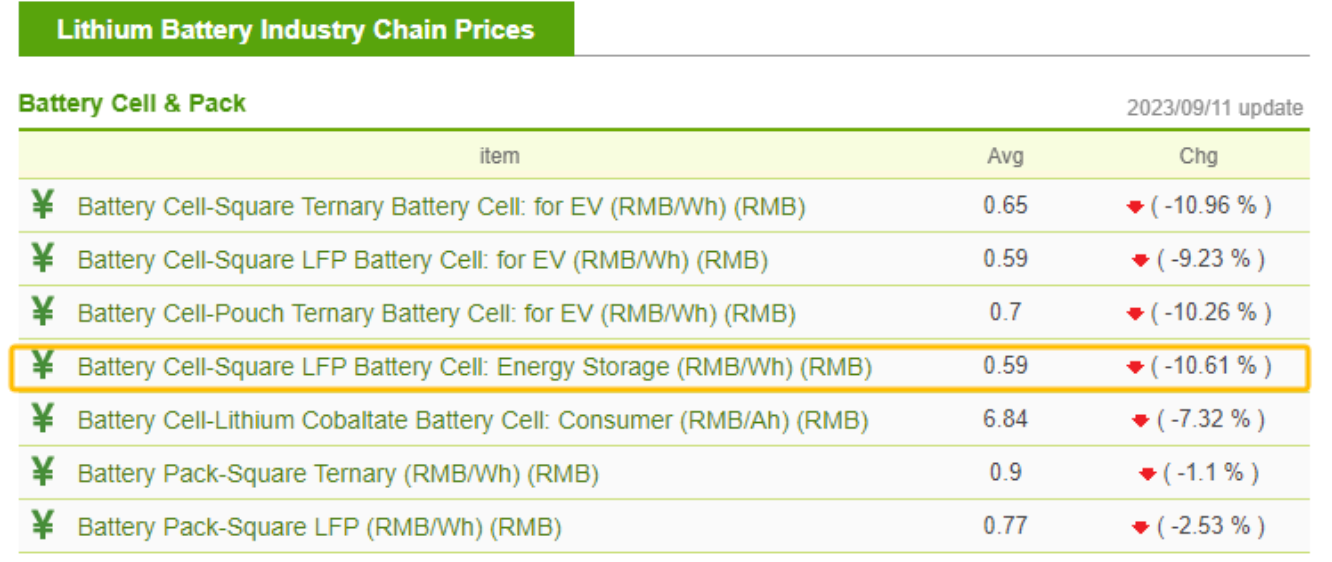This screenshot has width=1332, height=562.
Task: Click yen icon beside Pouch Ternary cell
Action: 42,312
